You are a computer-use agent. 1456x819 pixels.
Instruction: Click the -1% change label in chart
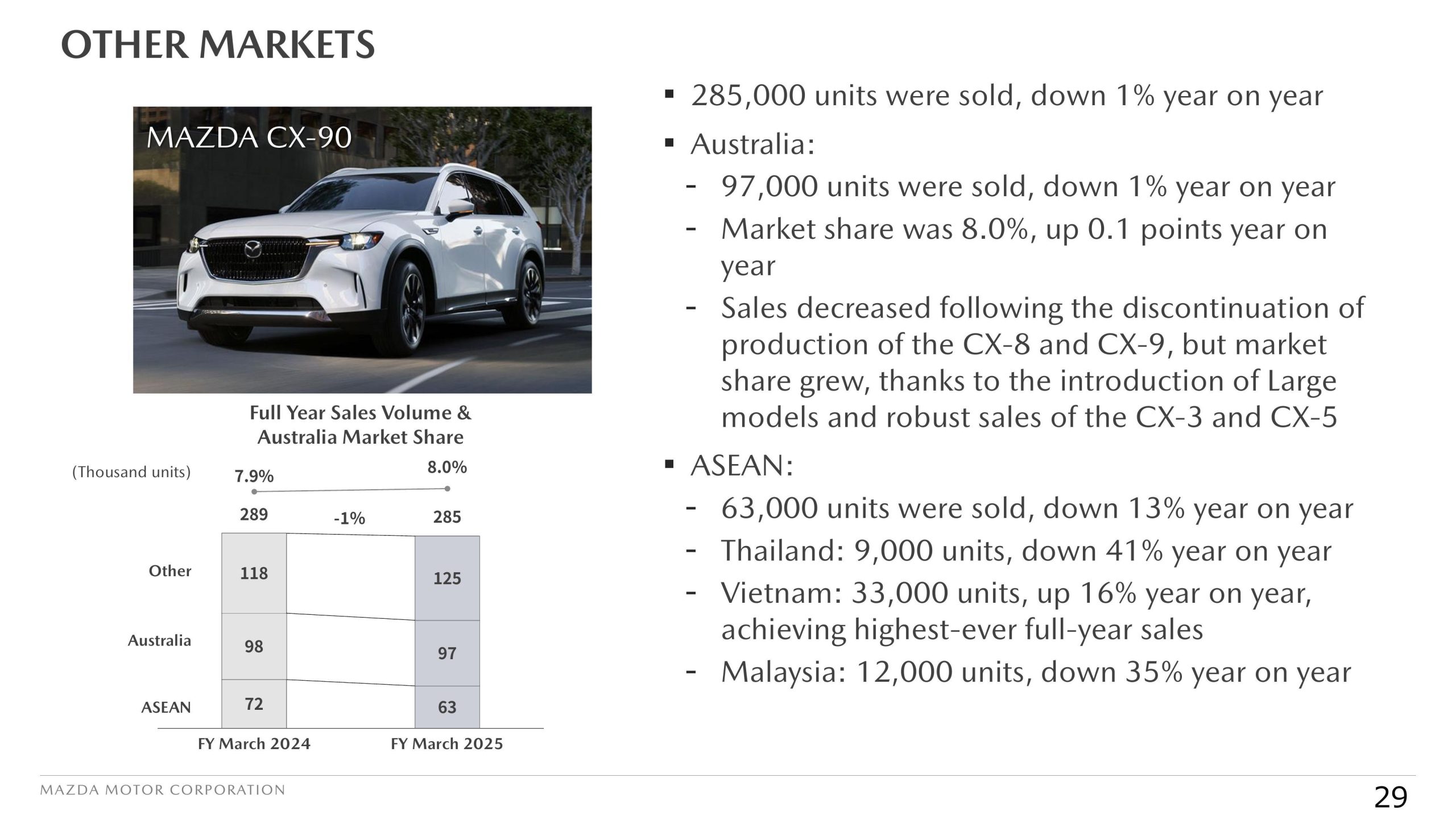click(349, 518)
